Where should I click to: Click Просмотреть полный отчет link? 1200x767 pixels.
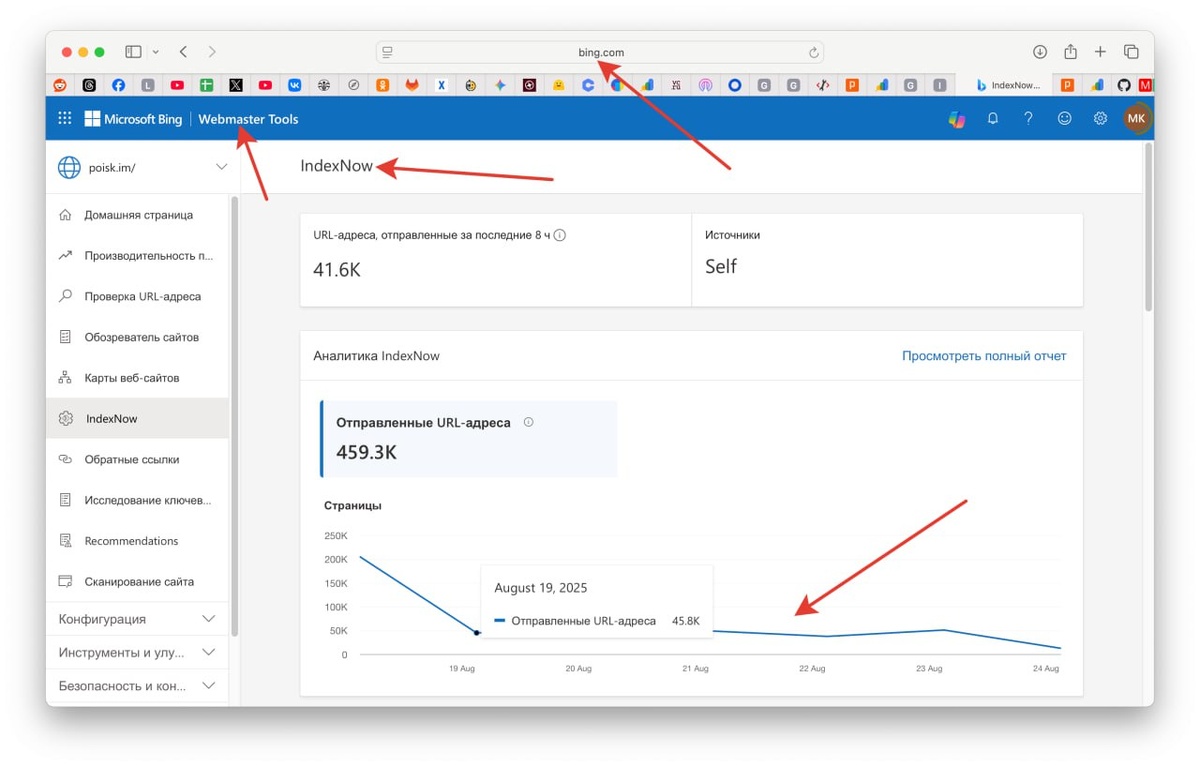984,356
